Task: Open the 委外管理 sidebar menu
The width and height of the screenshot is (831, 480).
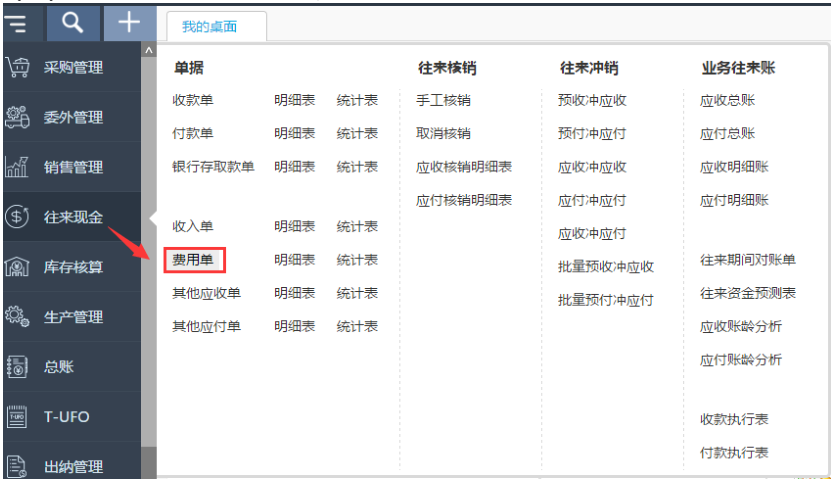Action: (x=72, y=117)
